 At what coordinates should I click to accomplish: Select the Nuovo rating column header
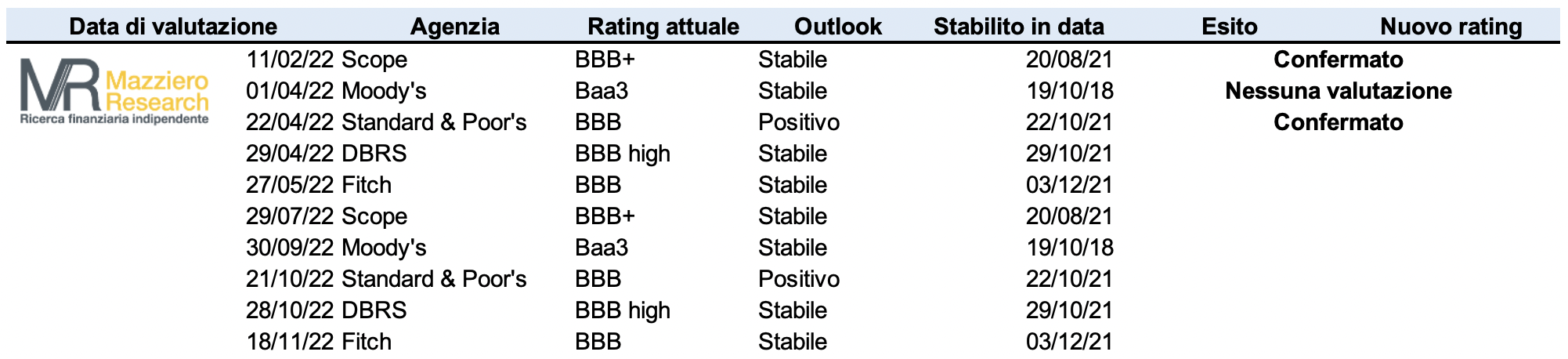coord(1451,27)
